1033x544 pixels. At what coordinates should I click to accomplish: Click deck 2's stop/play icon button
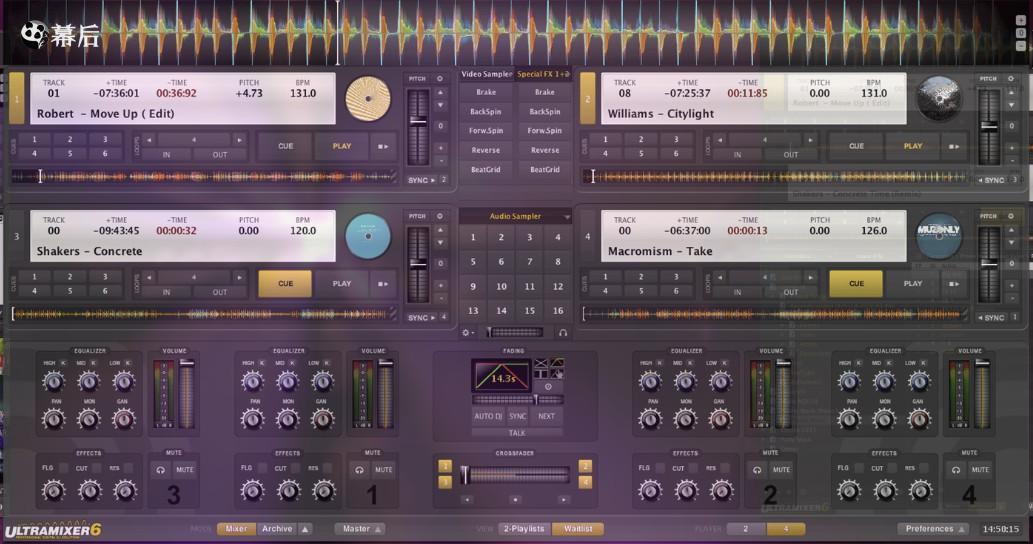pos(953,146)
